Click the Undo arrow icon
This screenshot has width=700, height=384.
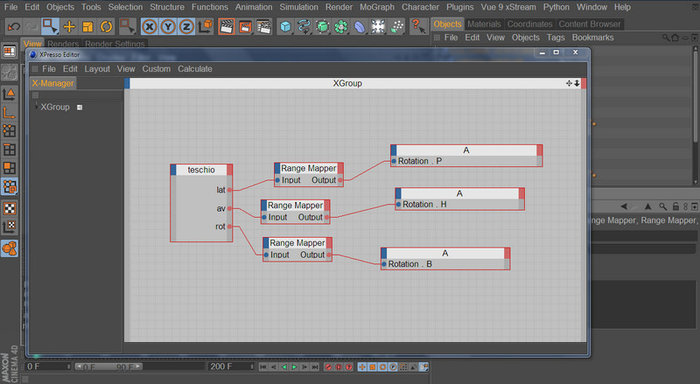coord(14,27)
